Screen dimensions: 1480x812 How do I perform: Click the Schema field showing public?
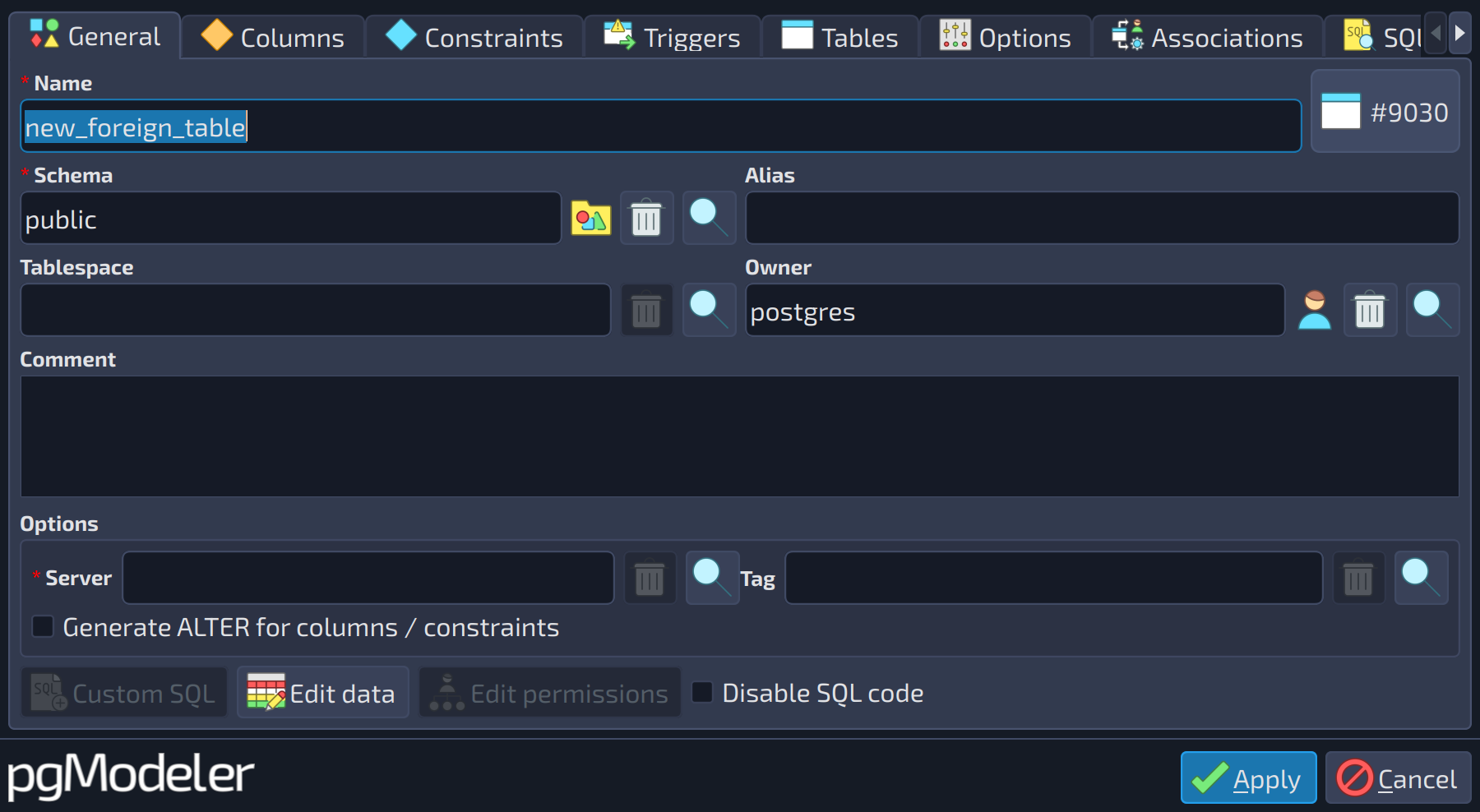pyautogui.click(x=290, y=219)
